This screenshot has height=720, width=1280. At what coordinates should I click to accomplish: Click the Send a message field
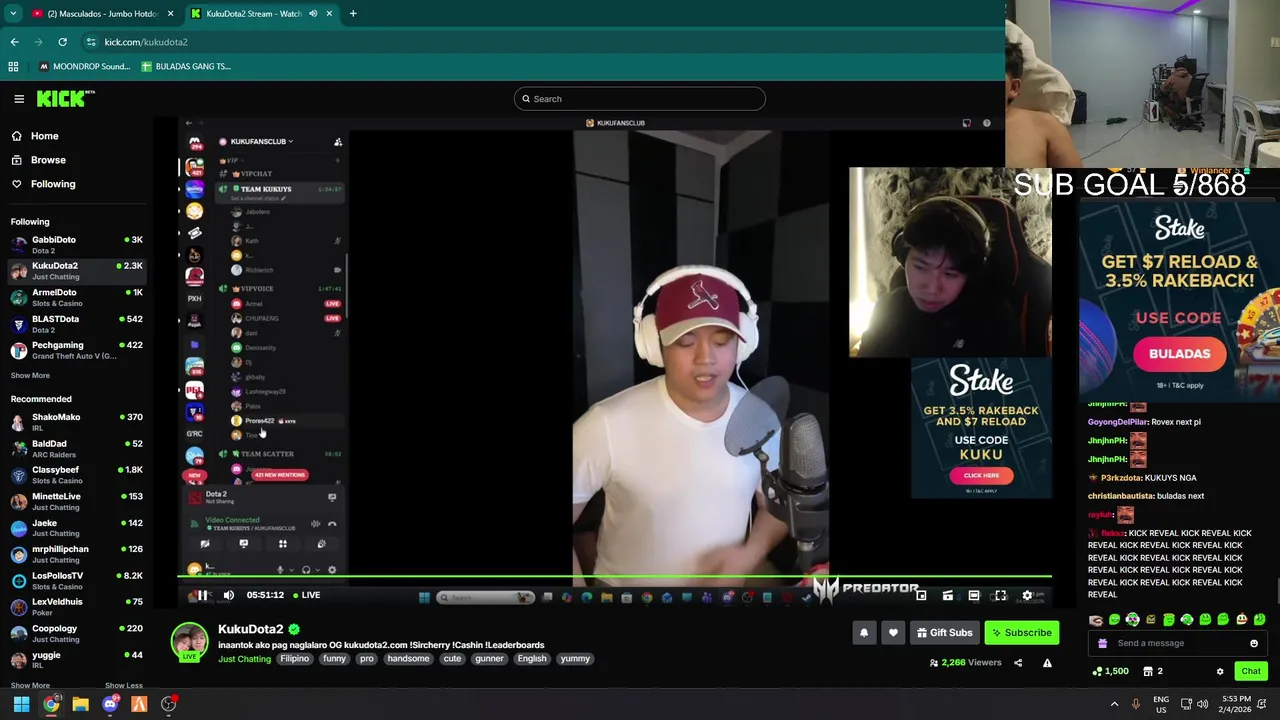pos(1178,643)
